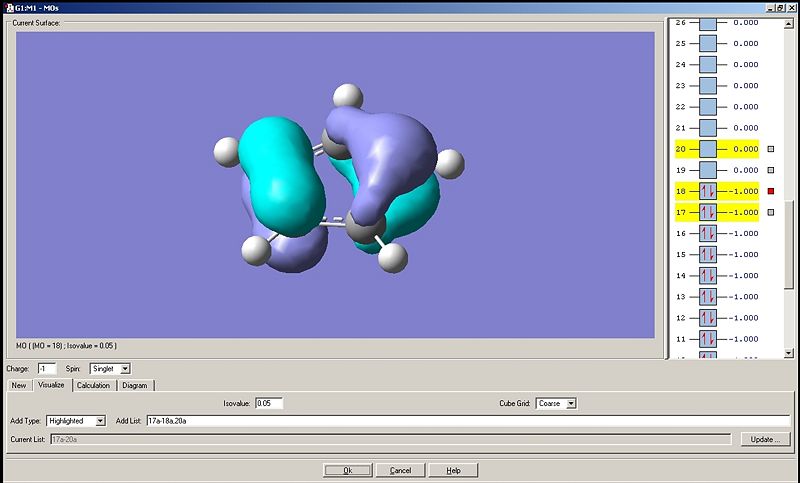Click the 0.000 energy of orbital 23
The image size is (800, 483).
click(746, 86)
